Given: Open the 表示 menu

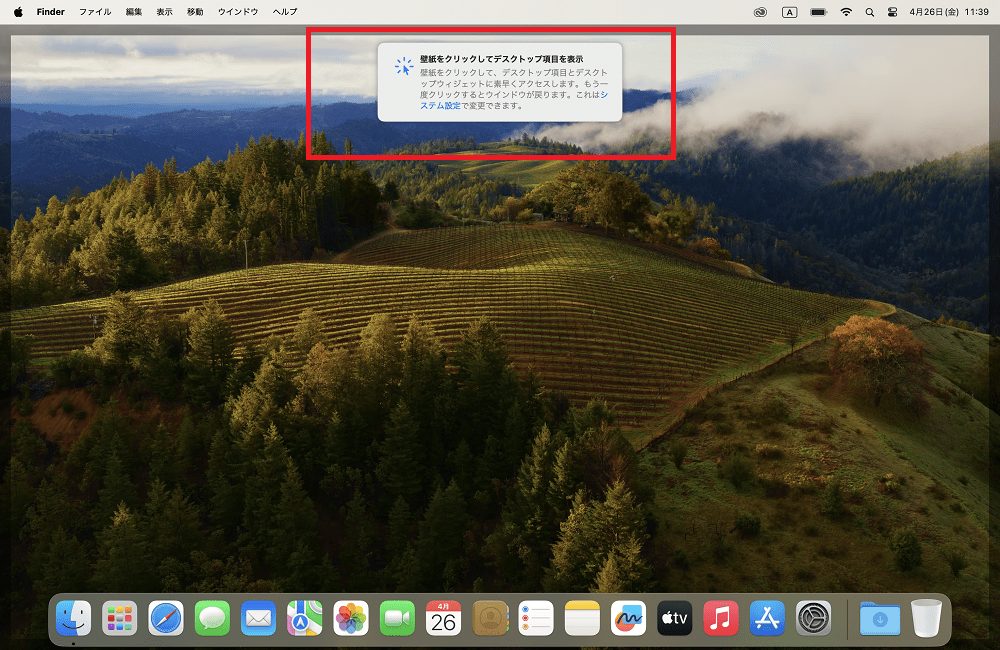Looking at the screenshot, I should click(165, 11).
